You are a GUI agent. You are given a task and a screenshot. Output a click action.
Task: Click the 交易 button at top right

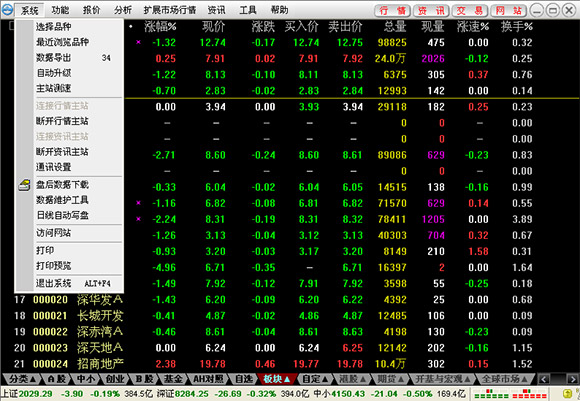point(470,10)
